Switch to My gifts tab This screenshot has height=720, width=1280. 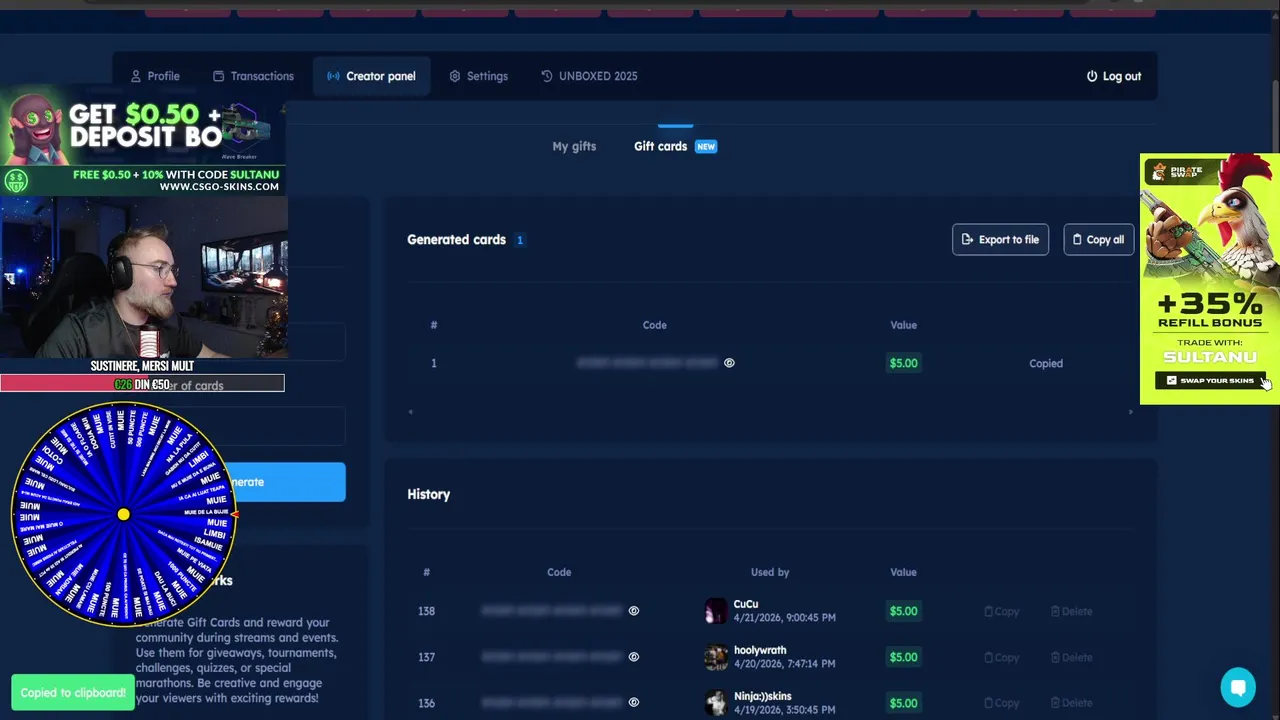[x=574, y=146]
